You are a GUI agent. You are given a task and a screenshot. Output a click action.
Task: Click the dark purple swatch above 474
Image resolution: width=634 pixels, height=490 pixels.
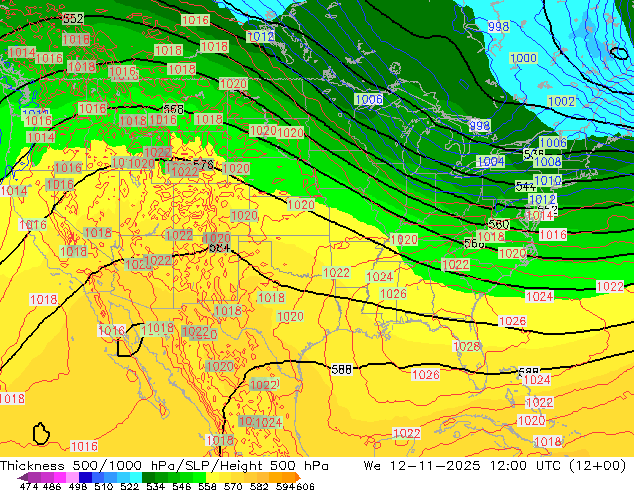34,477
